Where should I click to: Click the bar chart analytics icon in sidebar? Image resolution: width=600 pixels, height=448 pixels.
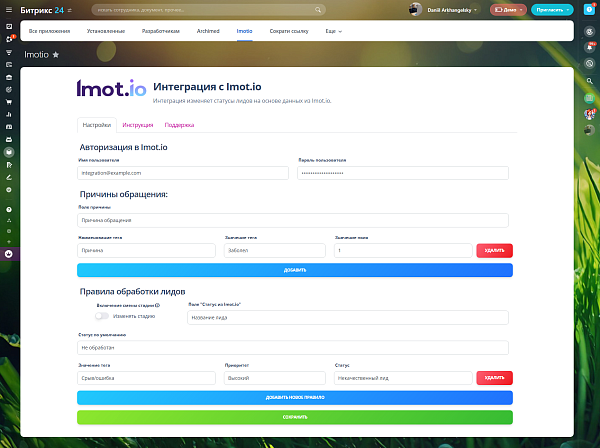tap(9, 114)
